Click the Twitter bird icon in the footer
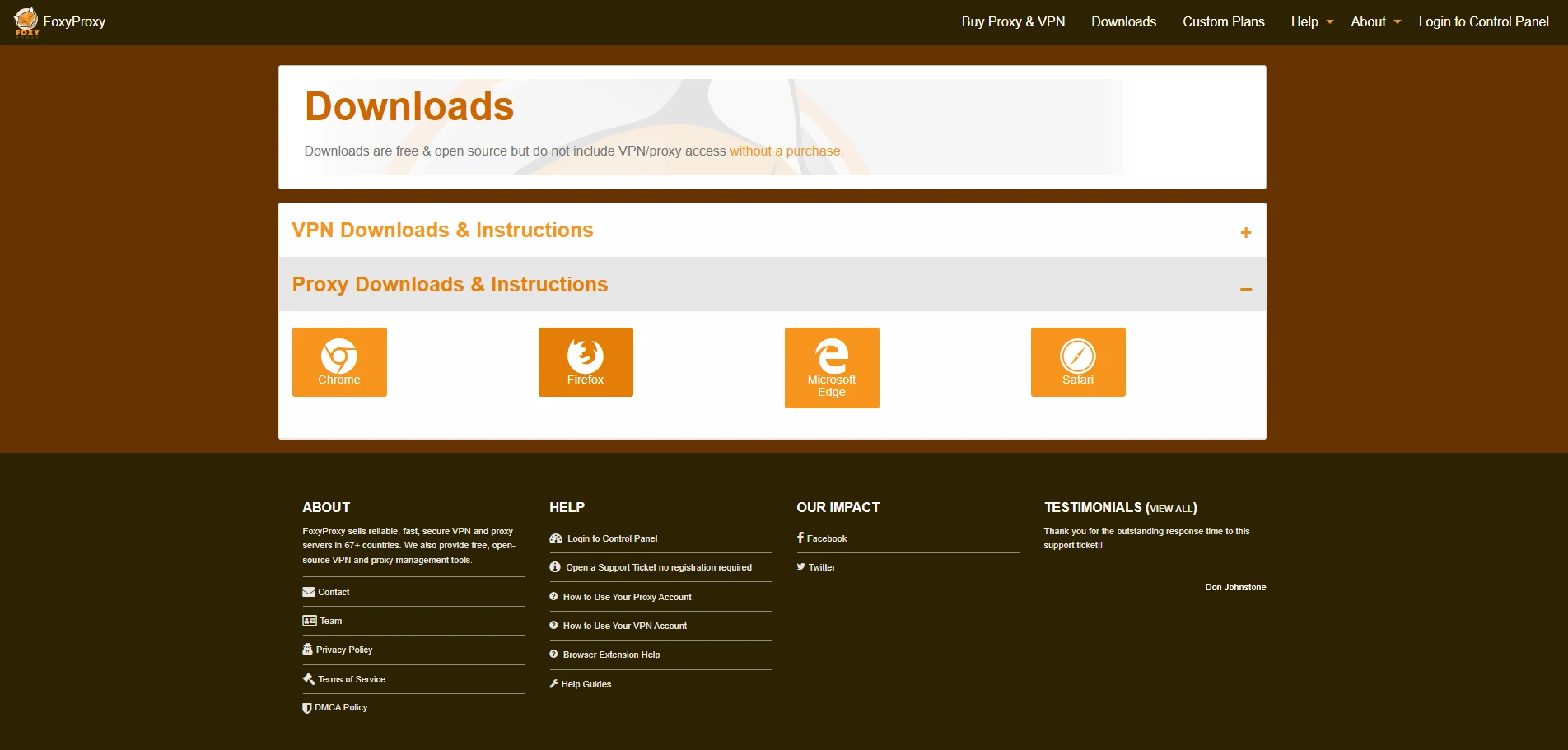1568x750 pixels. pos(800,567)
